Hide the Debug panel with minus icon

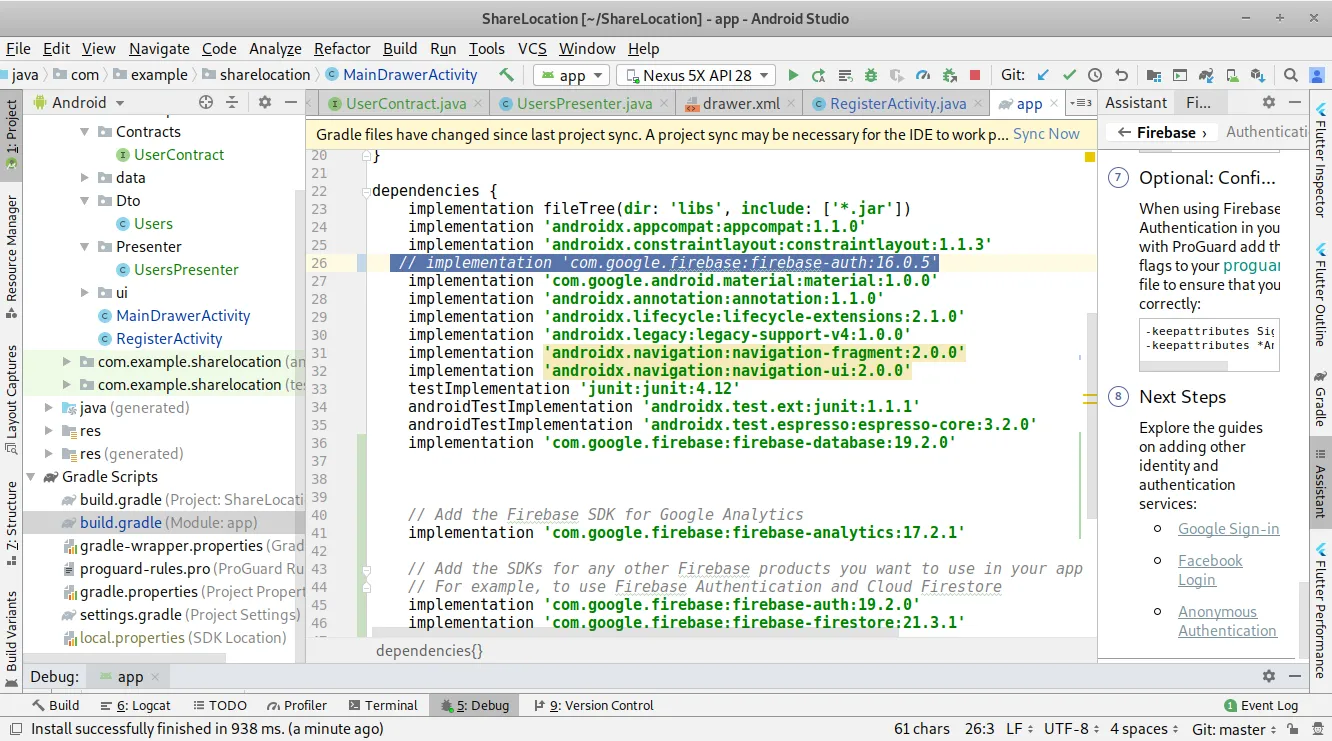pyautogui.click(x=1294, y=676)
